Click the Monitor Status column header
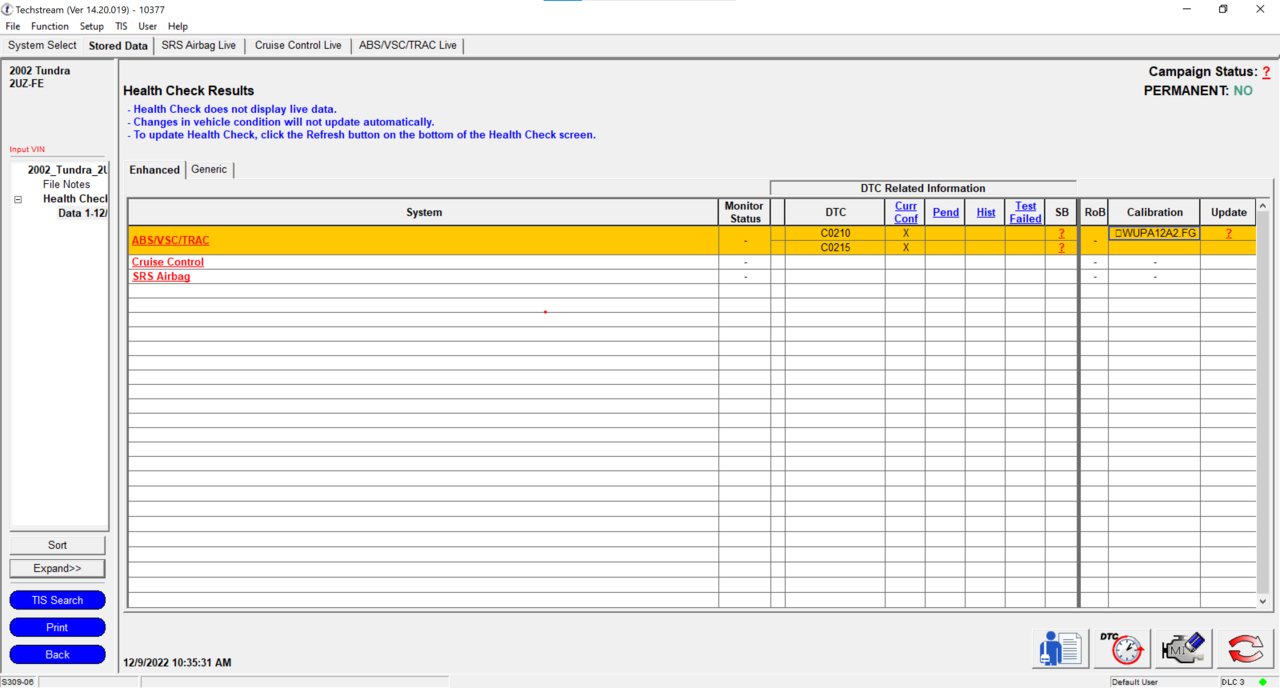This screenshot has height=688, width=1280. click(745, 212)
